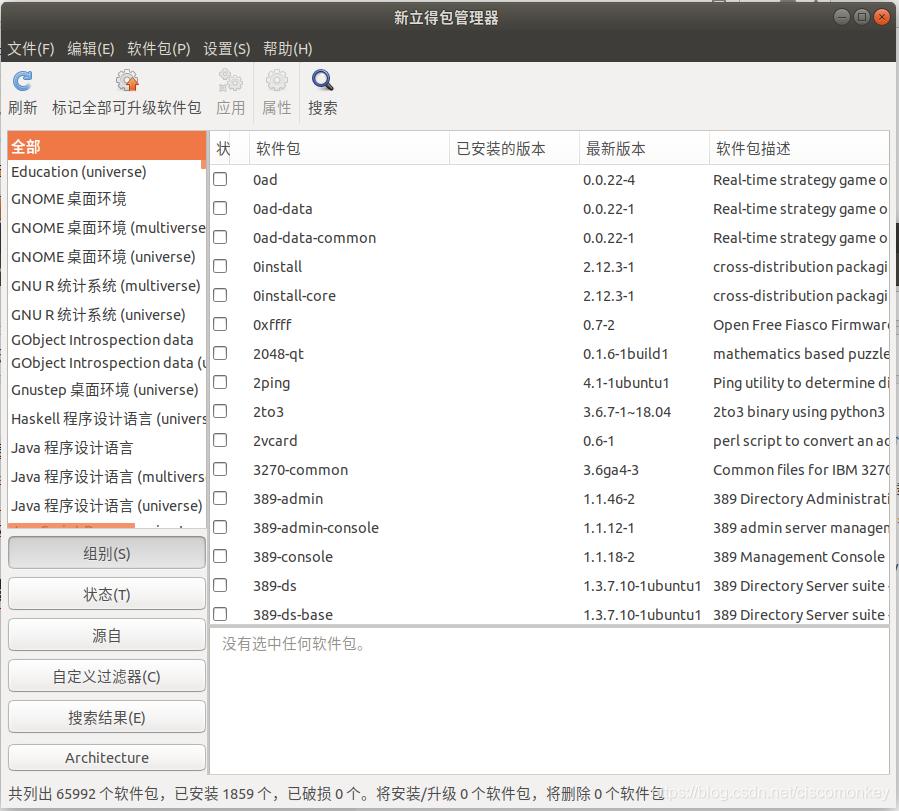Check the 389-console box

[x=220, y=557]
